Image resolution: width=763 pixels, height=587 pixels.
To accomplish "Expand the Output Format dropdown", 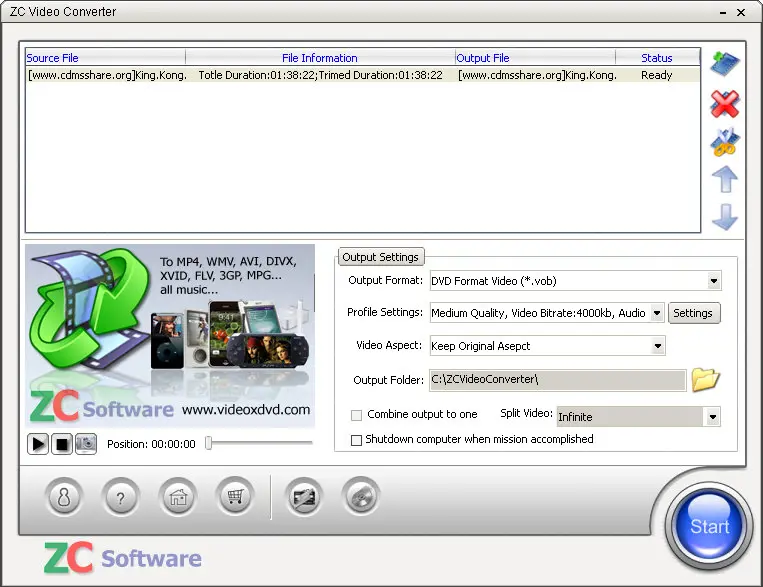I will tap(713, 281).
